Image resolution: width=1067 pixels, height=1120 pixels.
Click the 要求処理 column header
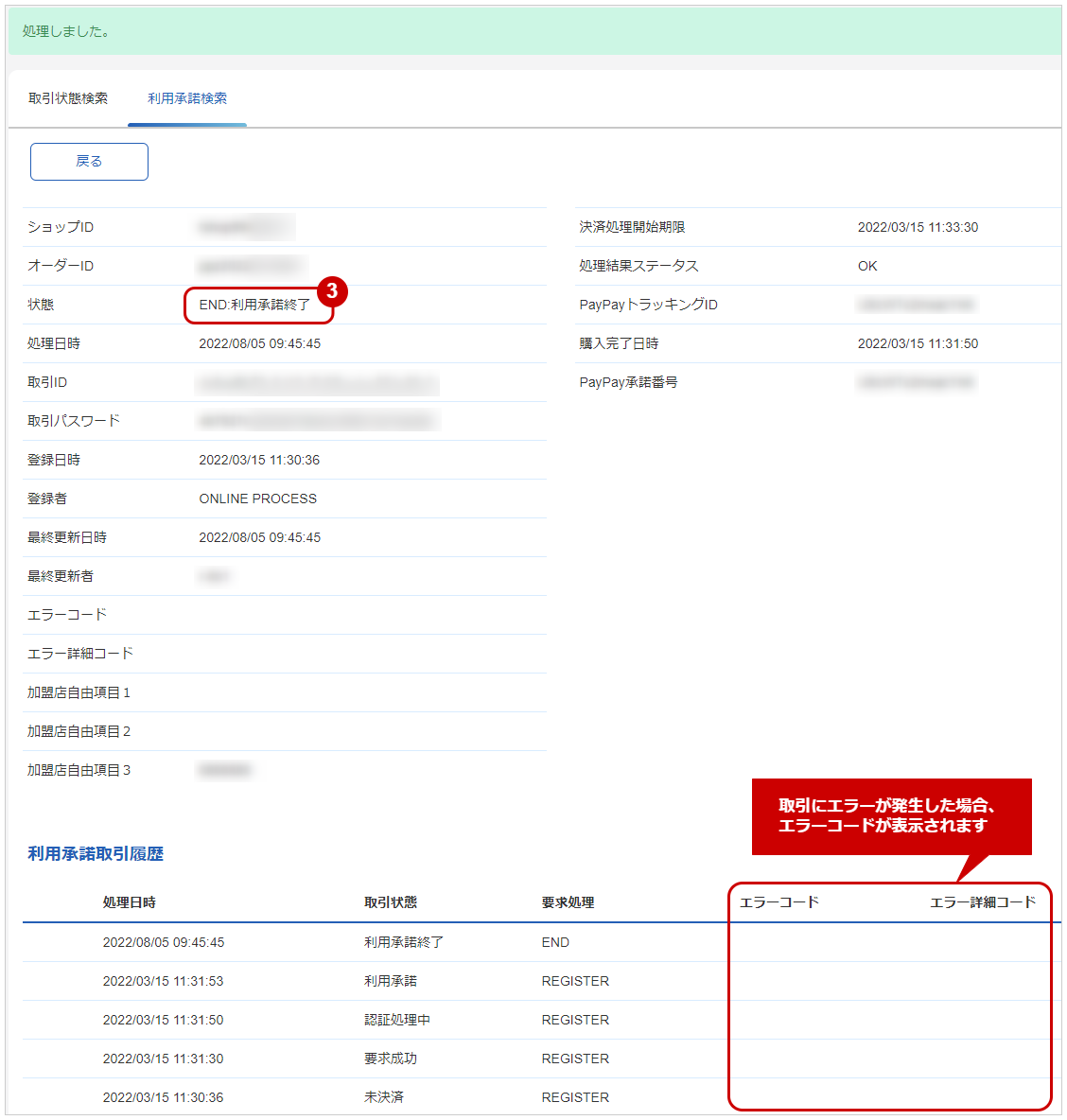click(568, 902)
